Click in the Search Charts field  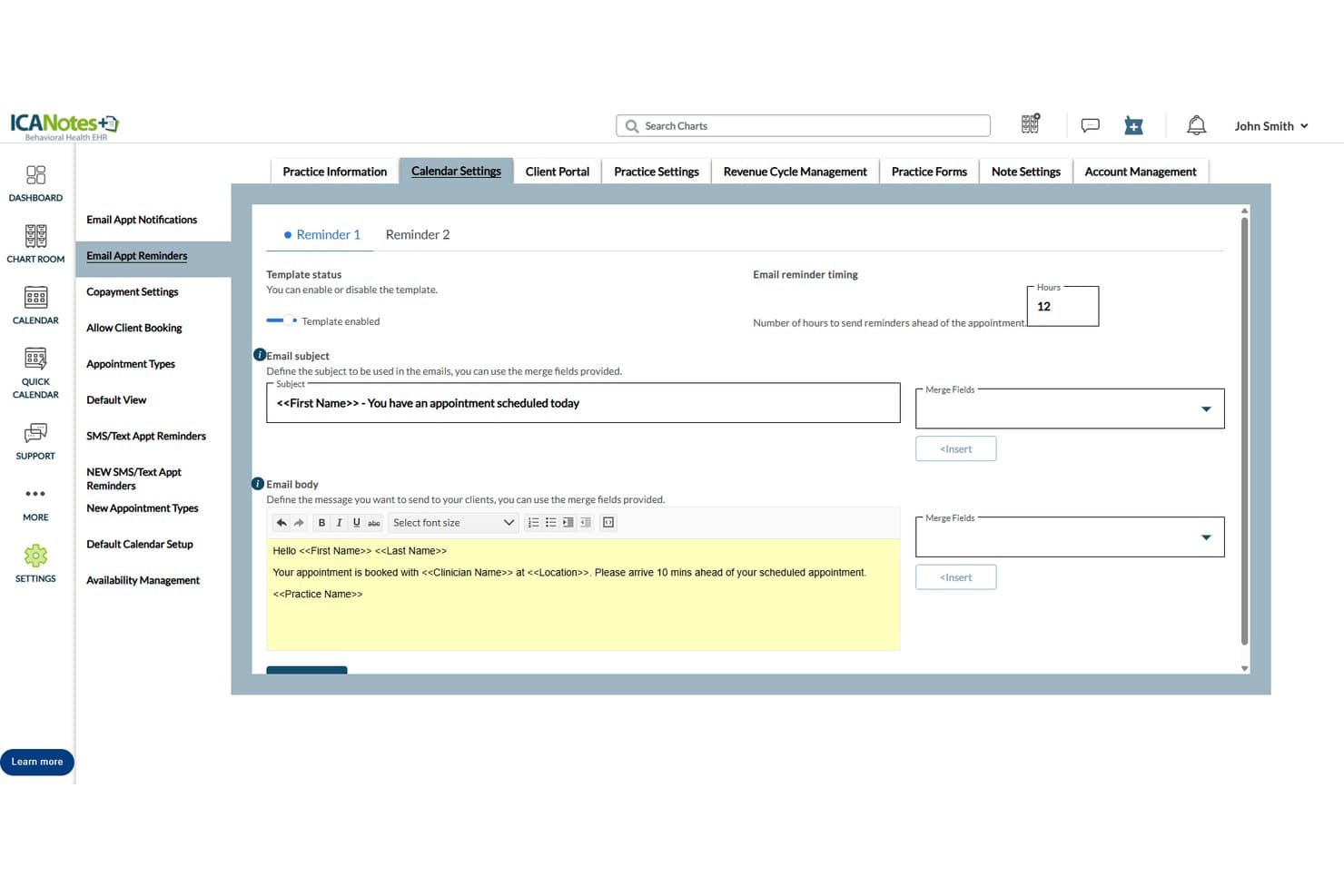[x=803, y=126]
